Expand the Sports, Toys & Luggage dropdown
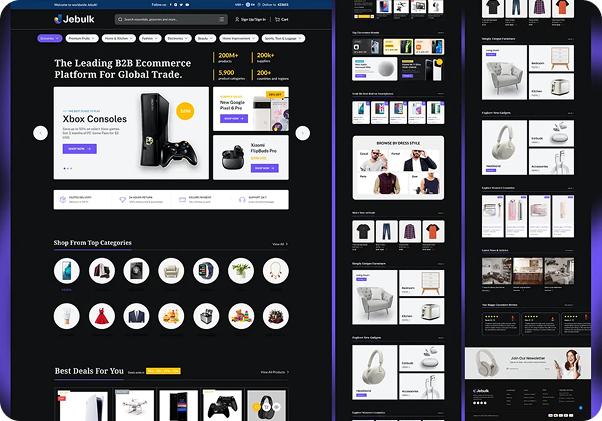Image resolution: width=602 pixels, height=421 pixels. tap(283, 38)
